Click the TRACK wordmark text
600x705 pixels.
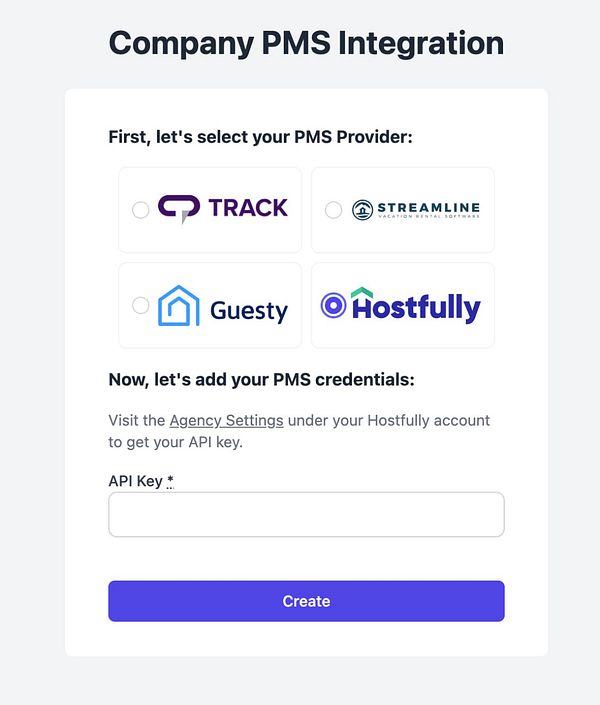[x=248, y=208]
